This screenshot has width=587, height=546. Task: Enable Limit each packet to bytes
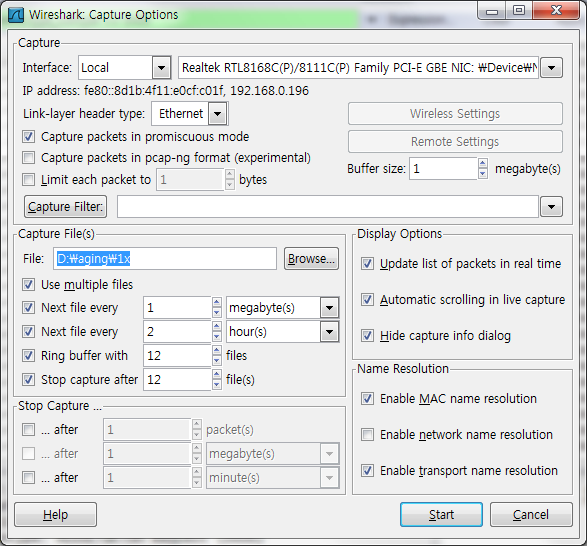[x=28, y=179]
